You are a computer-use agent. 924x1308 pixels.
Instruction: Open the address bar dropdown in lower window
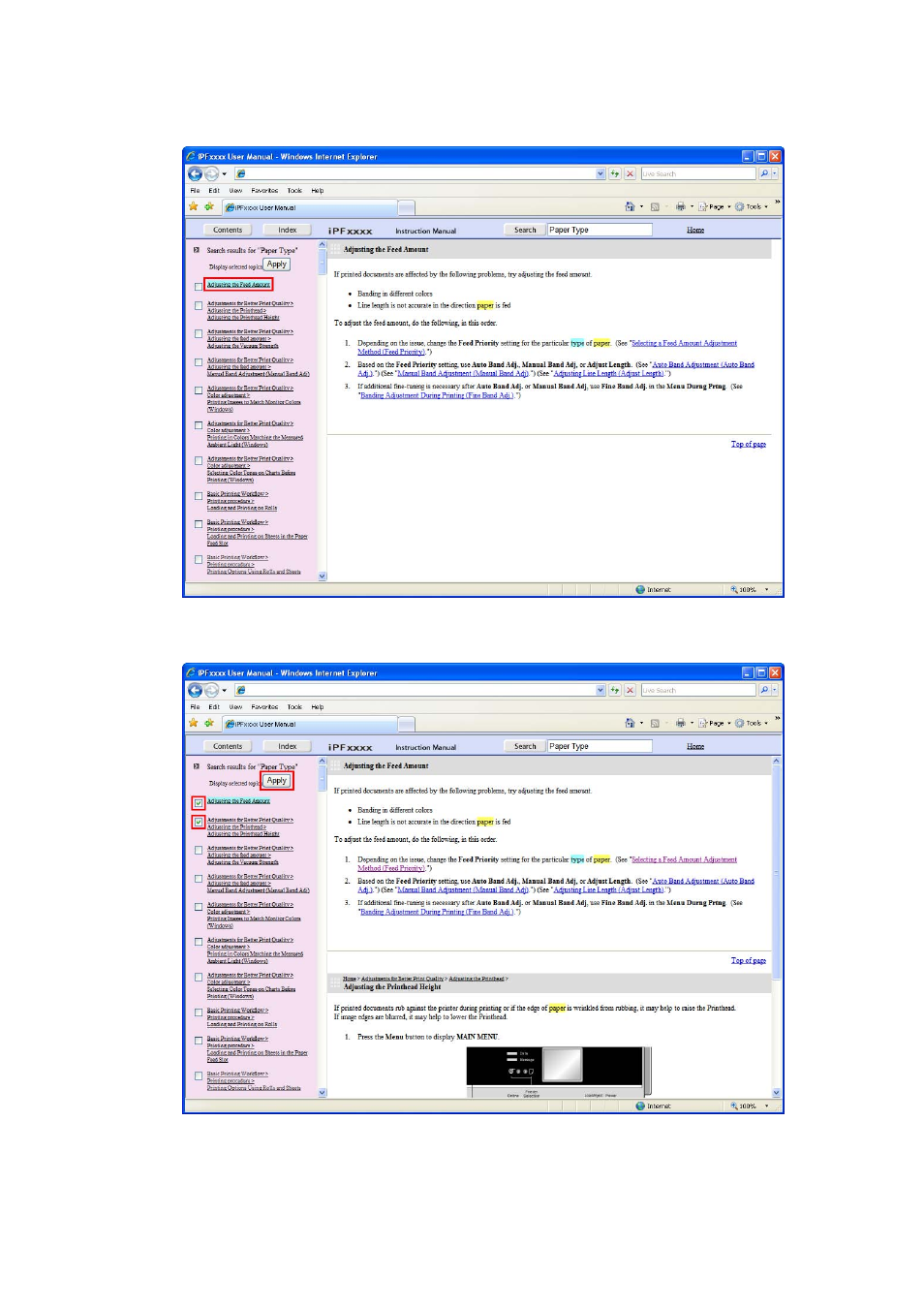click(x=601, y=691)
